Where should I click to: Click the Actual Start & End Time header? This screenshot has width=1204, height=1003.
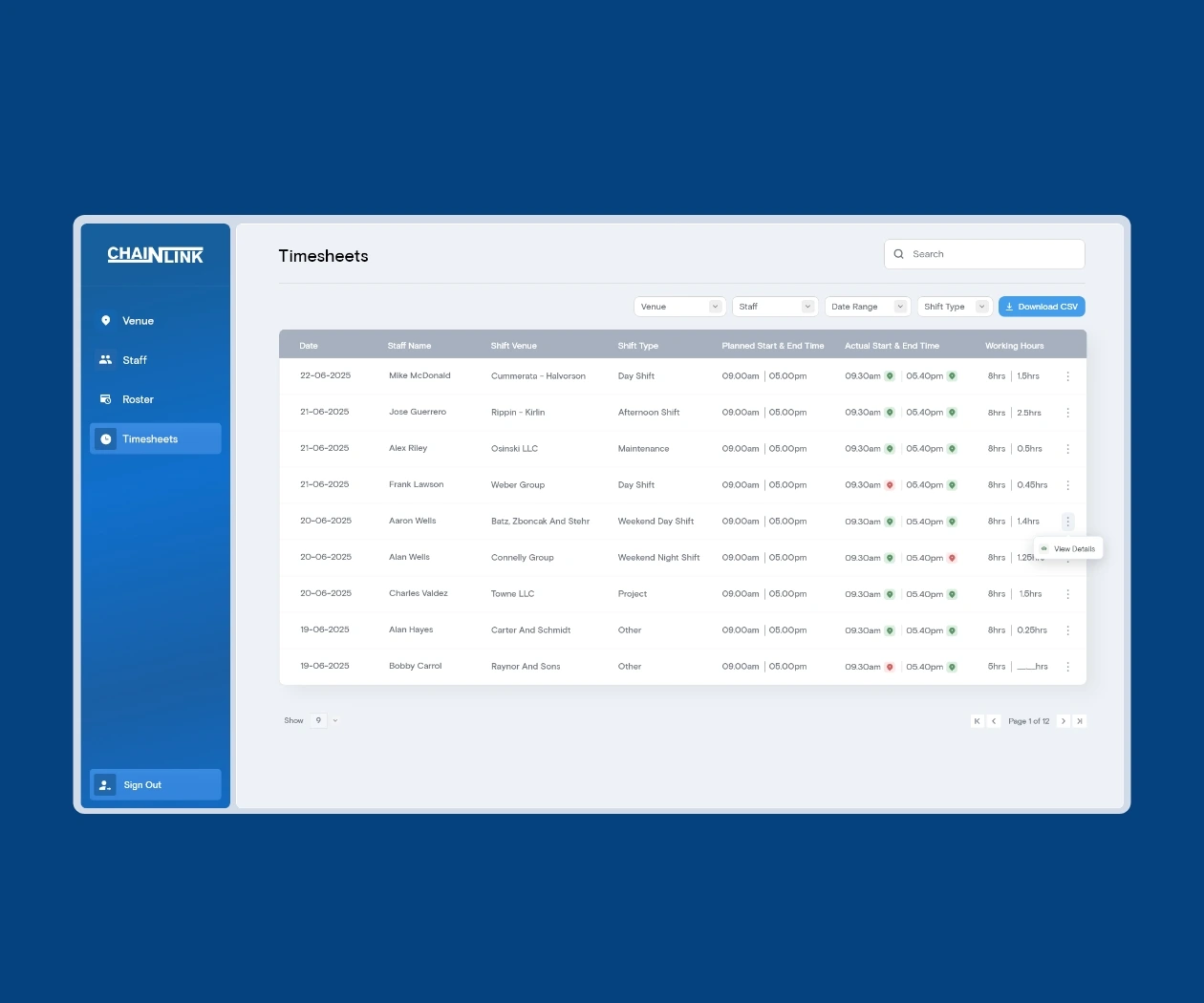point(892,346)
